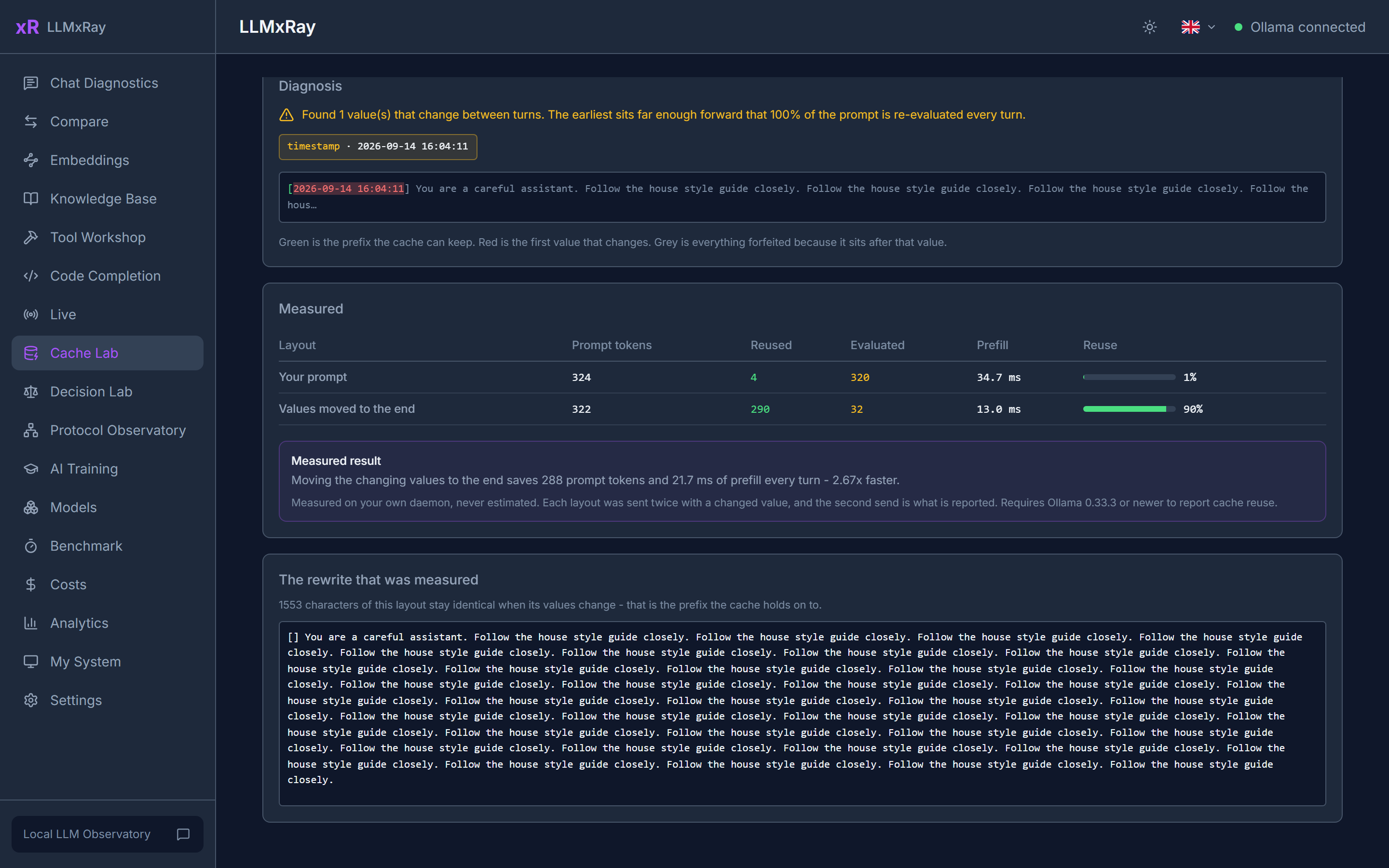Open Analytics in the sidebar
Viewport: 1389px width, 868px height.
(x=108, y=623)
